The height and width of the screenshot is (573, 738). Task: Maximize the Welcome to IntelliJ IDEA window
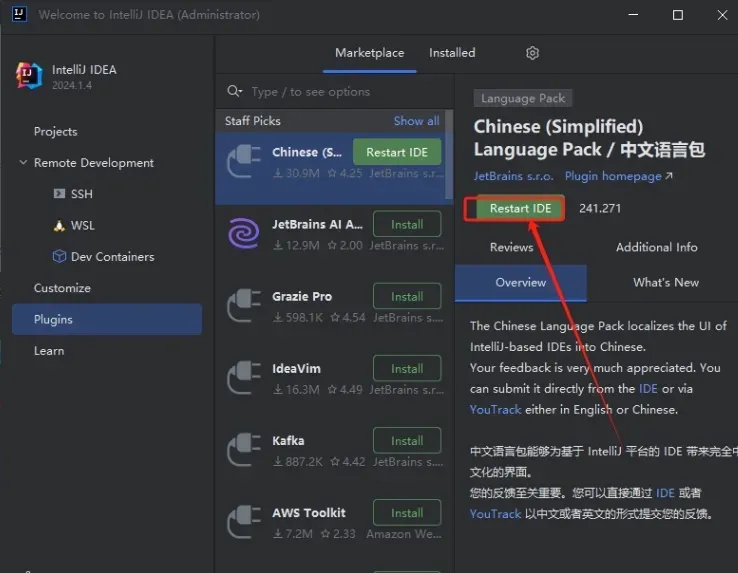[x=677, y=15]
